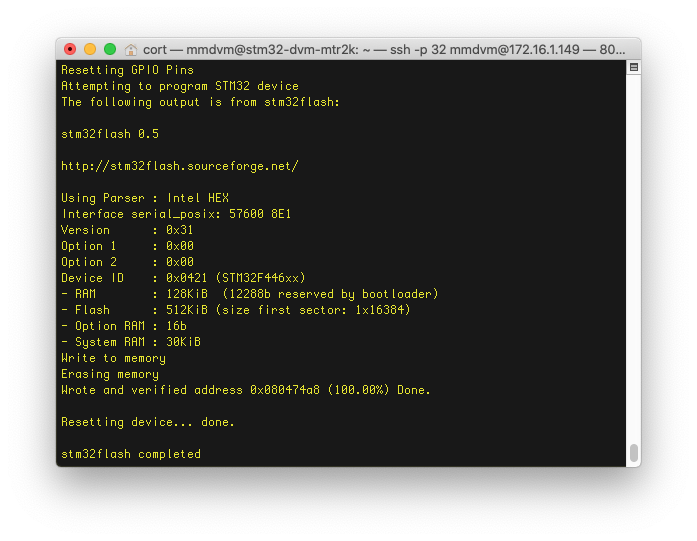Click 'Interface serial_posix: 57600 8E1' line
Viewport: 697px width, 541px height.
tap(176, 214)
